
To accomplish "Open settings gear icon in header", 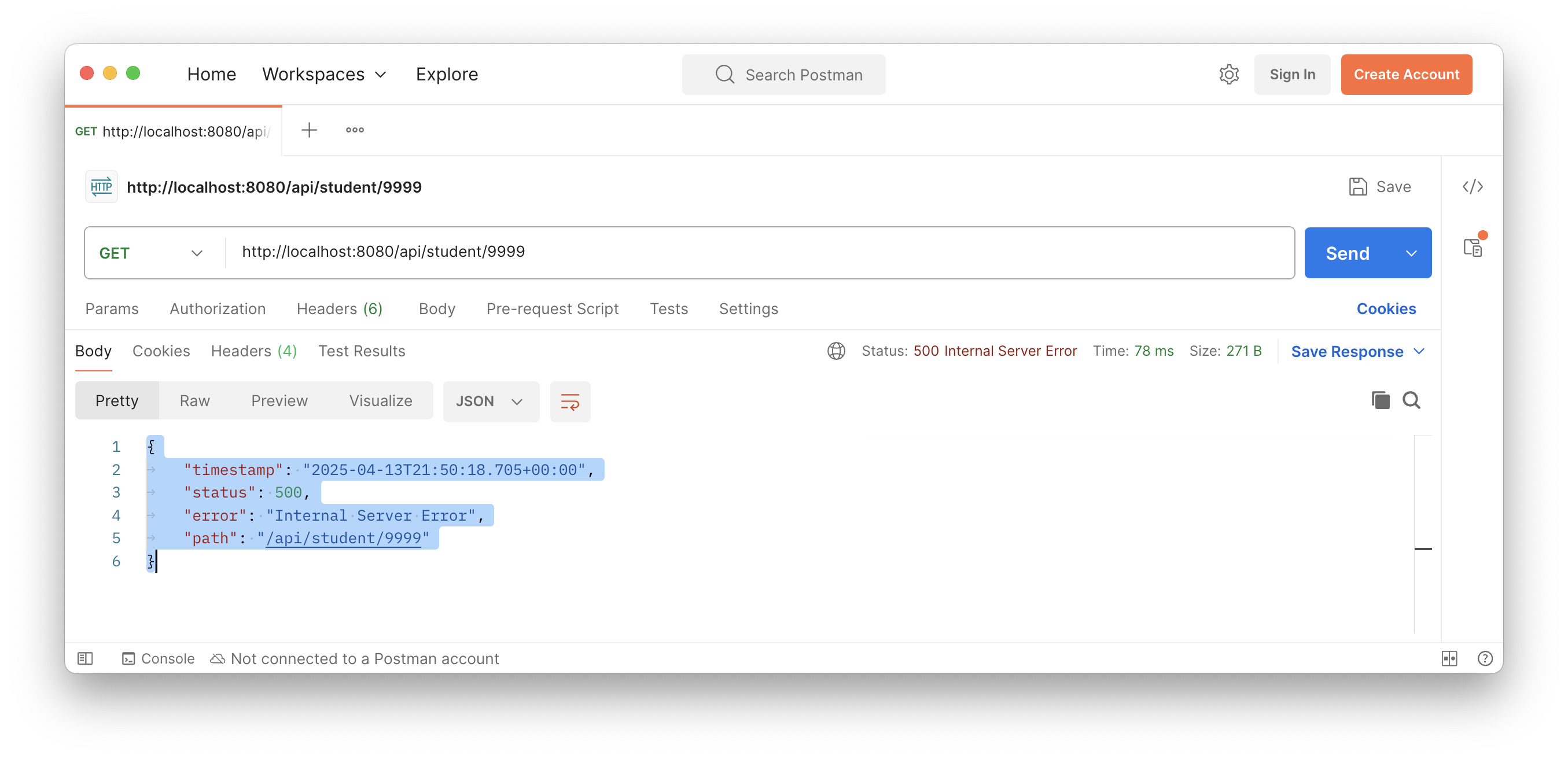I will (1228, 74).
